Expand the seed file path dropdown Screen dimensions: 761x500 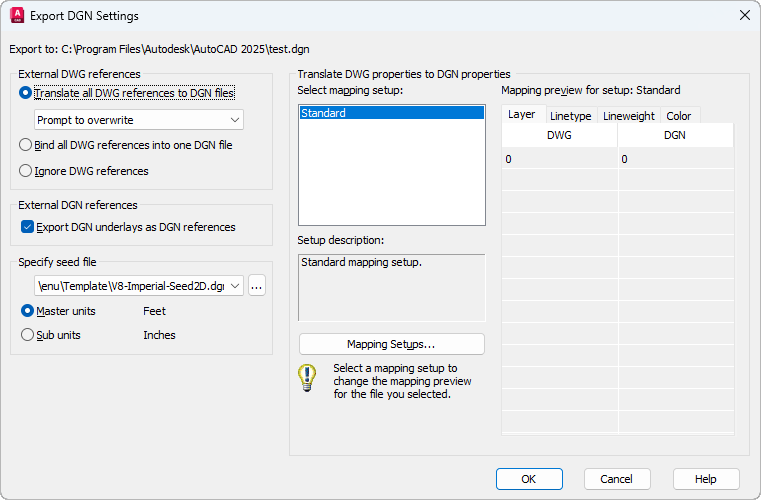(235, 286)
